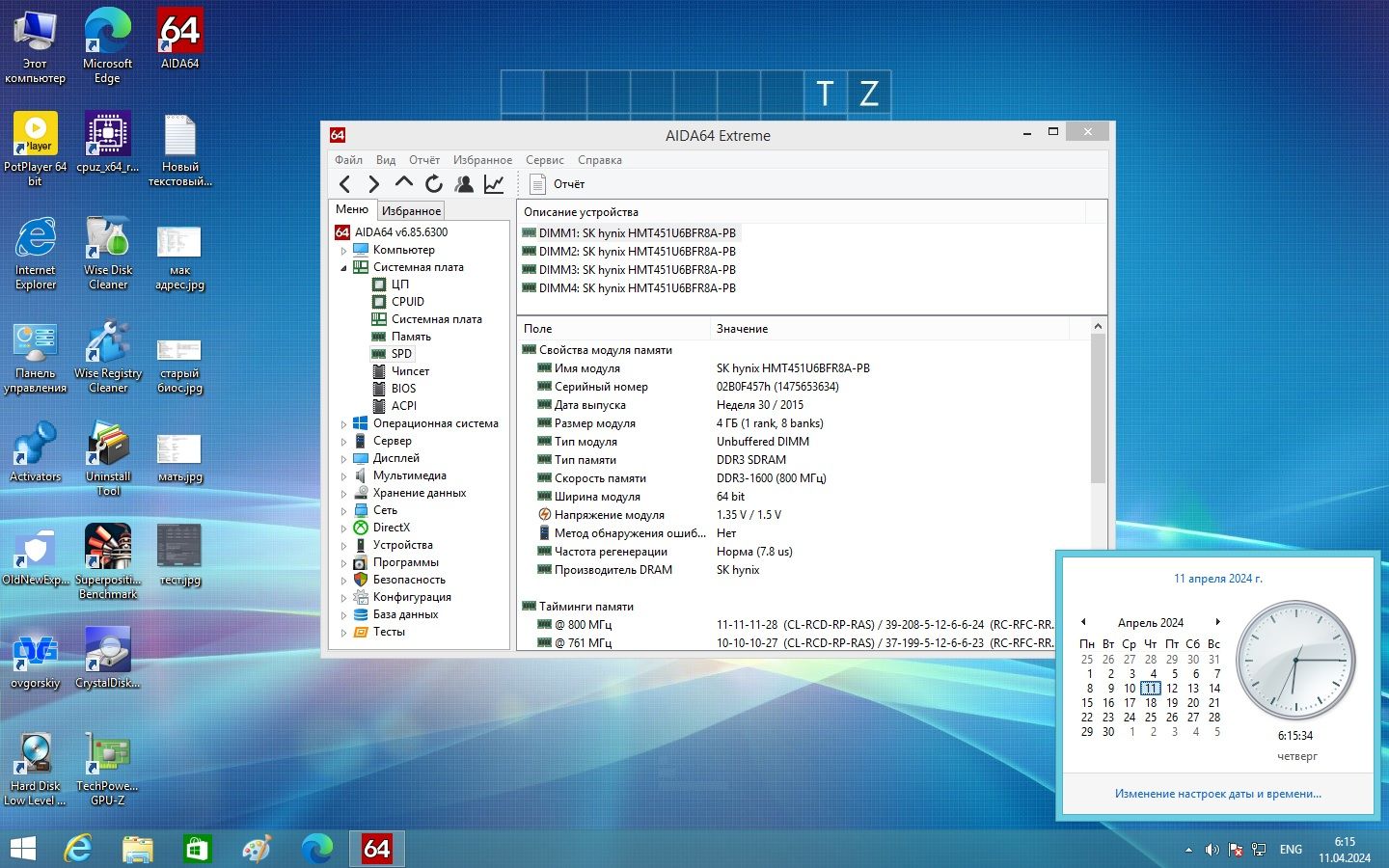Go to previous month in the calendar
The image size is (1389, 868).
pos(1083,622)
